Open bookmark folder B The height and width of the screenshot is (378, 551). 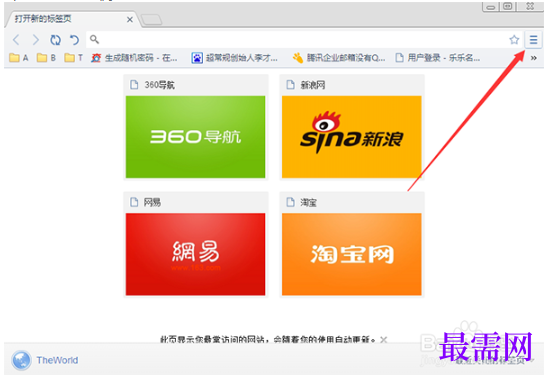click(x=46, y=58)
